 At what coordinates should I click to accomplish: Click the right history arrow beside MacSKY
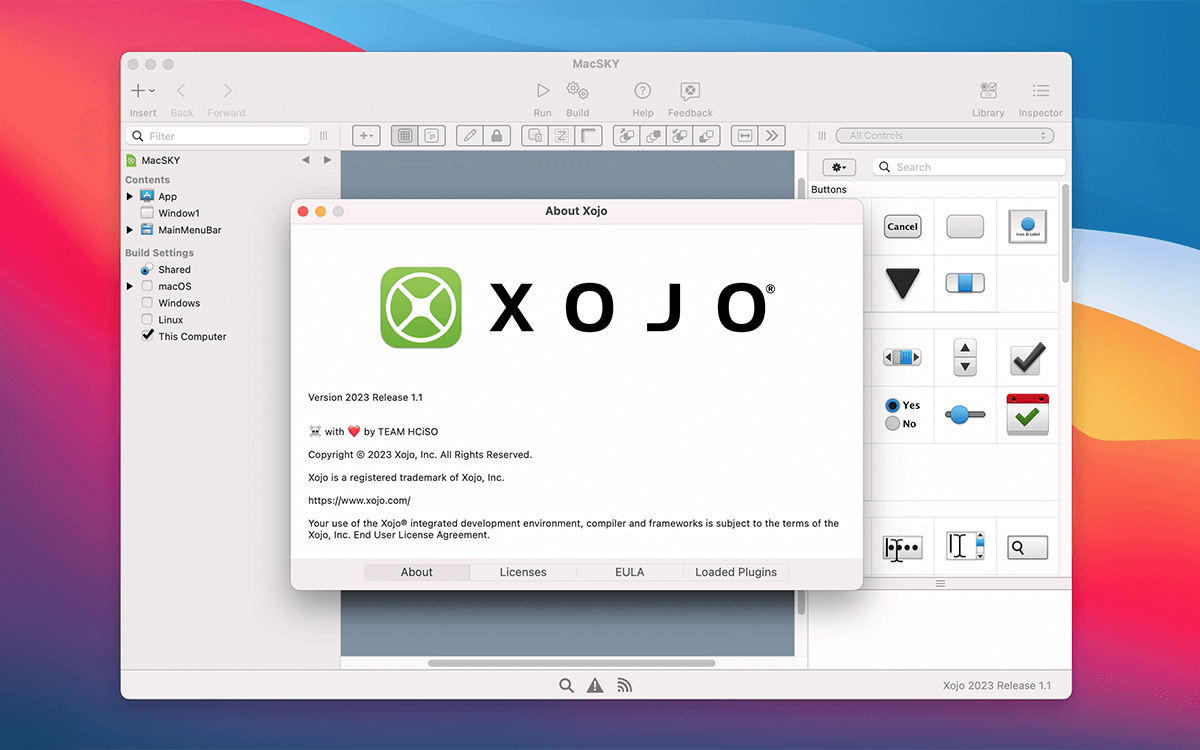point(327,160)
